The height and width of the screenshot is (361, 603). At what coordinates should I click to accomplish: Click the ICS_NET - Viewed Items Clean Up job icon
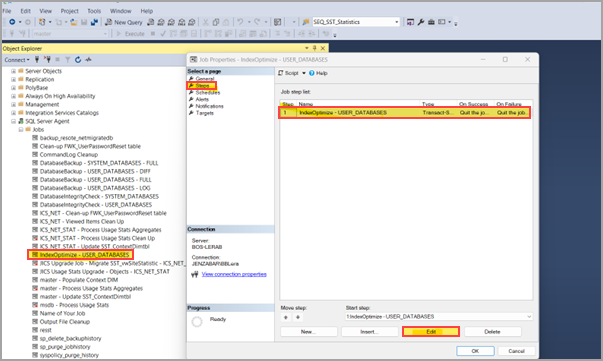point(35,221)
